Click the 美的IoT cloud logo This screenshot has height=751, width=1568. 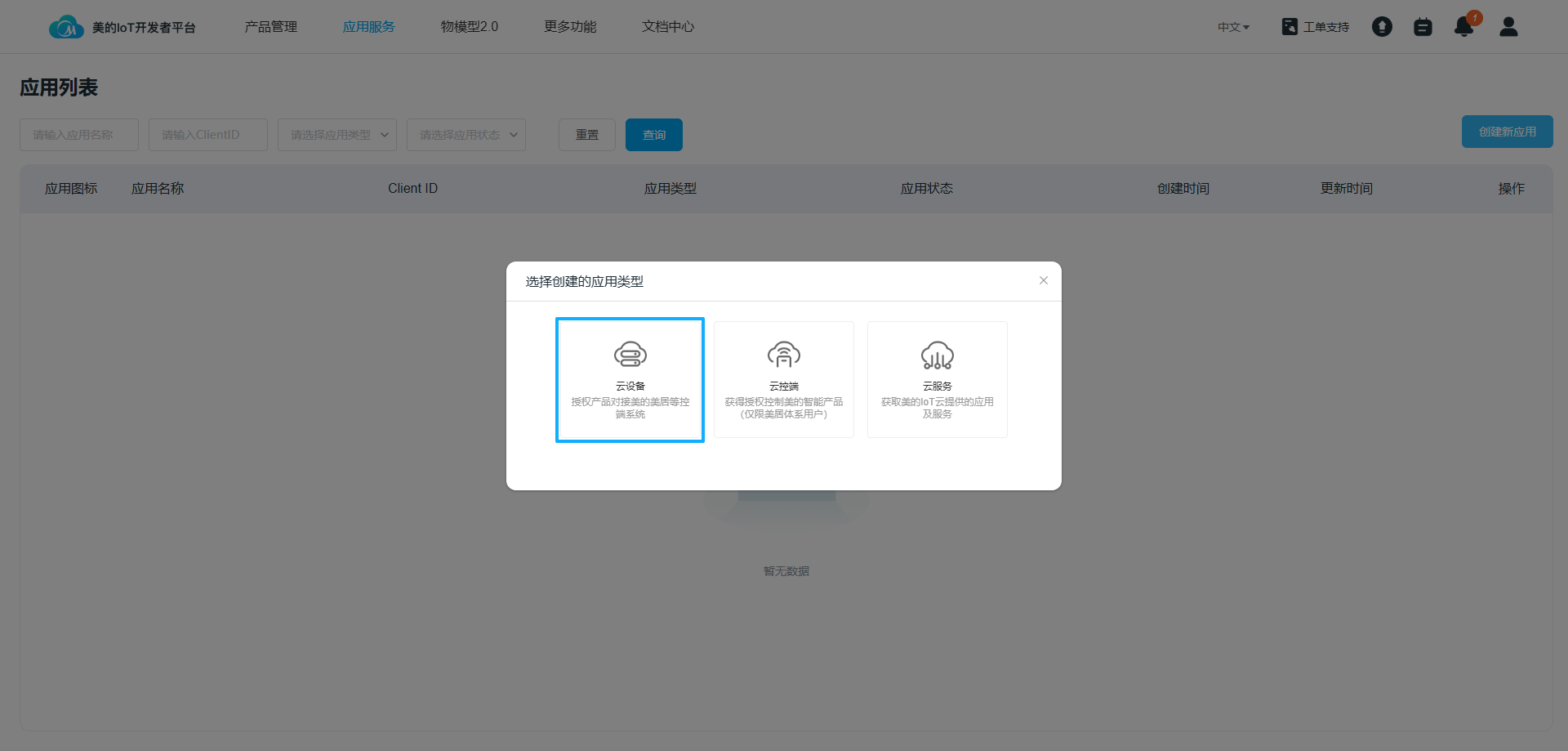[66, 27]
